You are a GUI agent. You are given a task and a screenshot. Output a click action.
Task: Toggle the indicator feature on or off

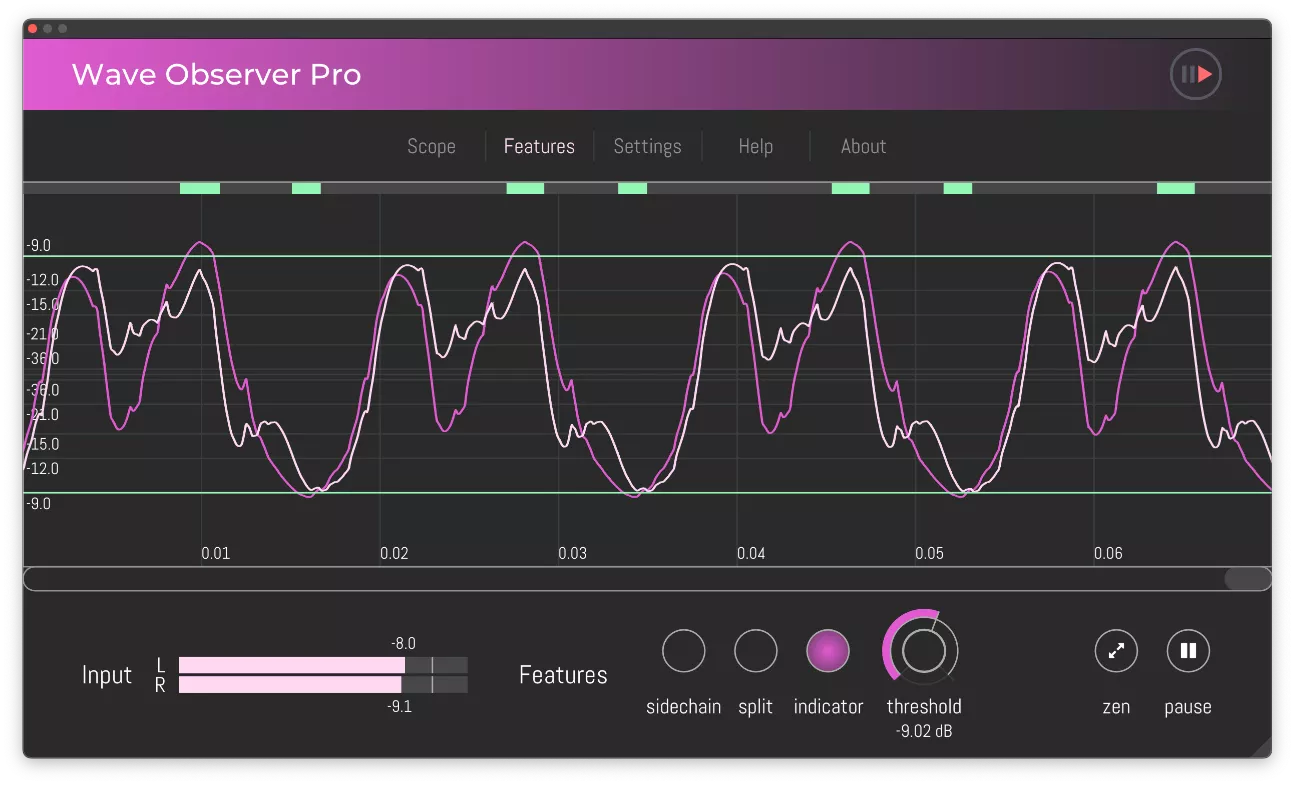[828, 650]
